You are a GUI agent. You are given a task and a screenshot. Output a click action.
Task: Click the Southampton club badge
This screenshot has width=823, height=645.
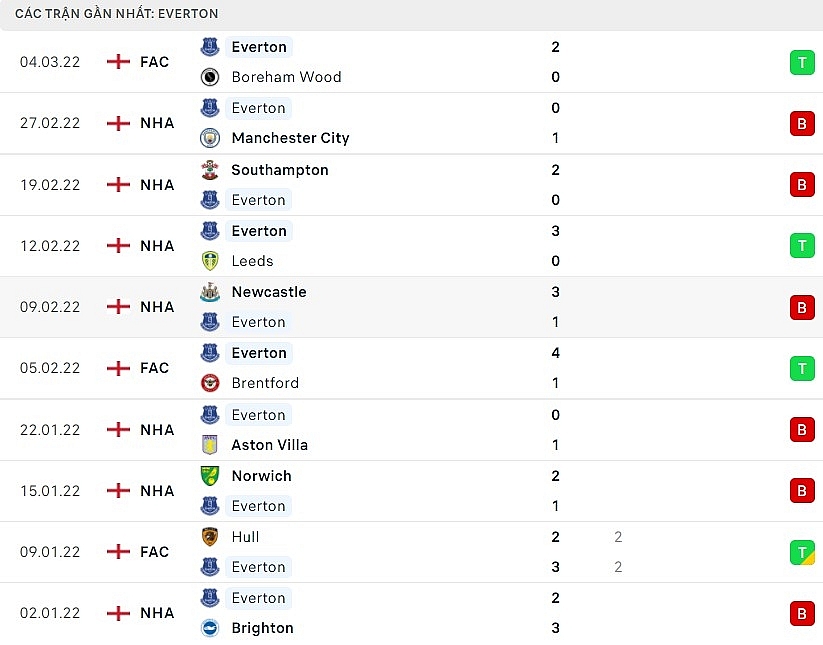tap(210, 170)
